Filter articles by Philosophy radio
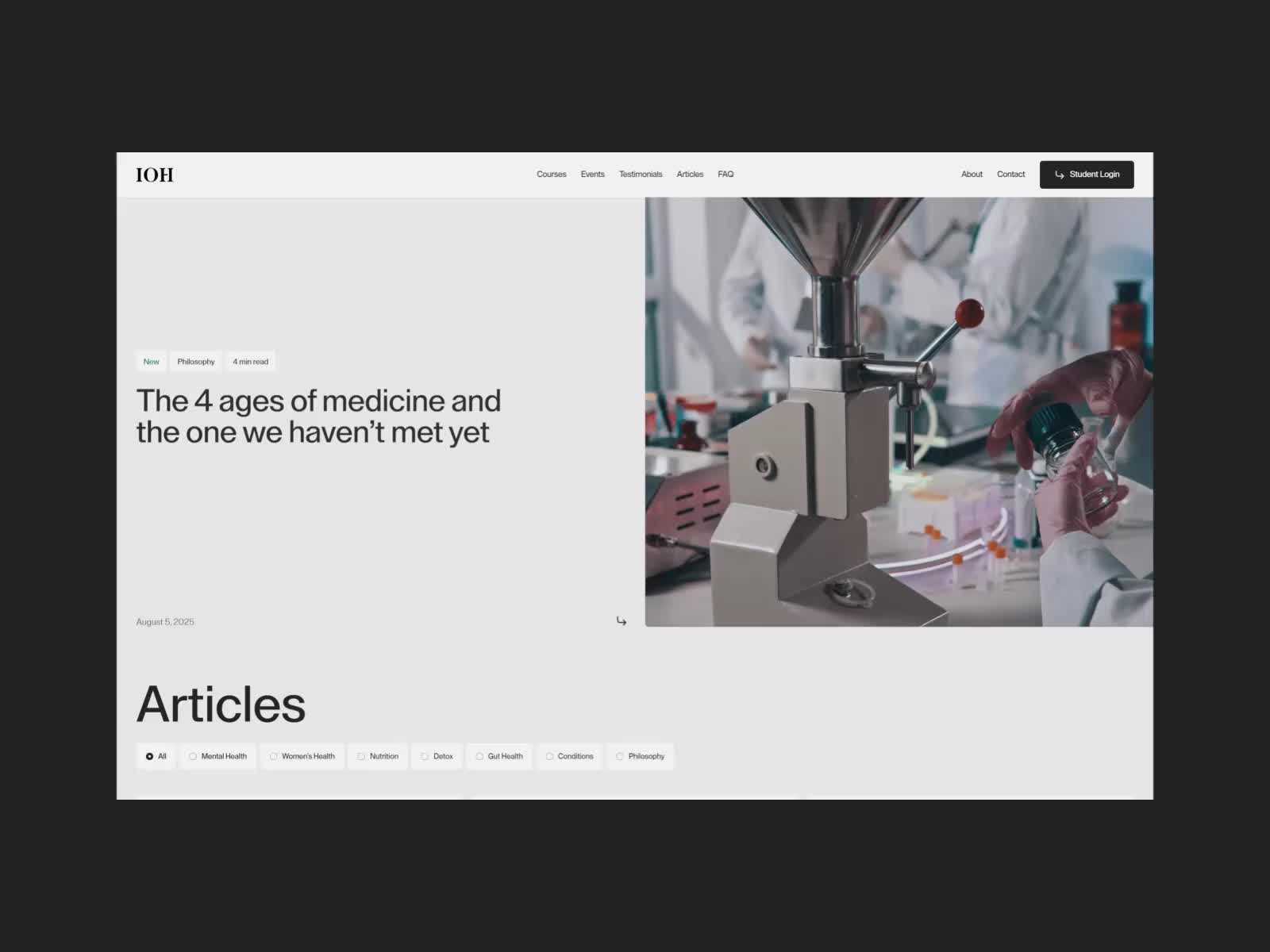The height and width of the screenshot is (952, 1270). tap(640, 757)
